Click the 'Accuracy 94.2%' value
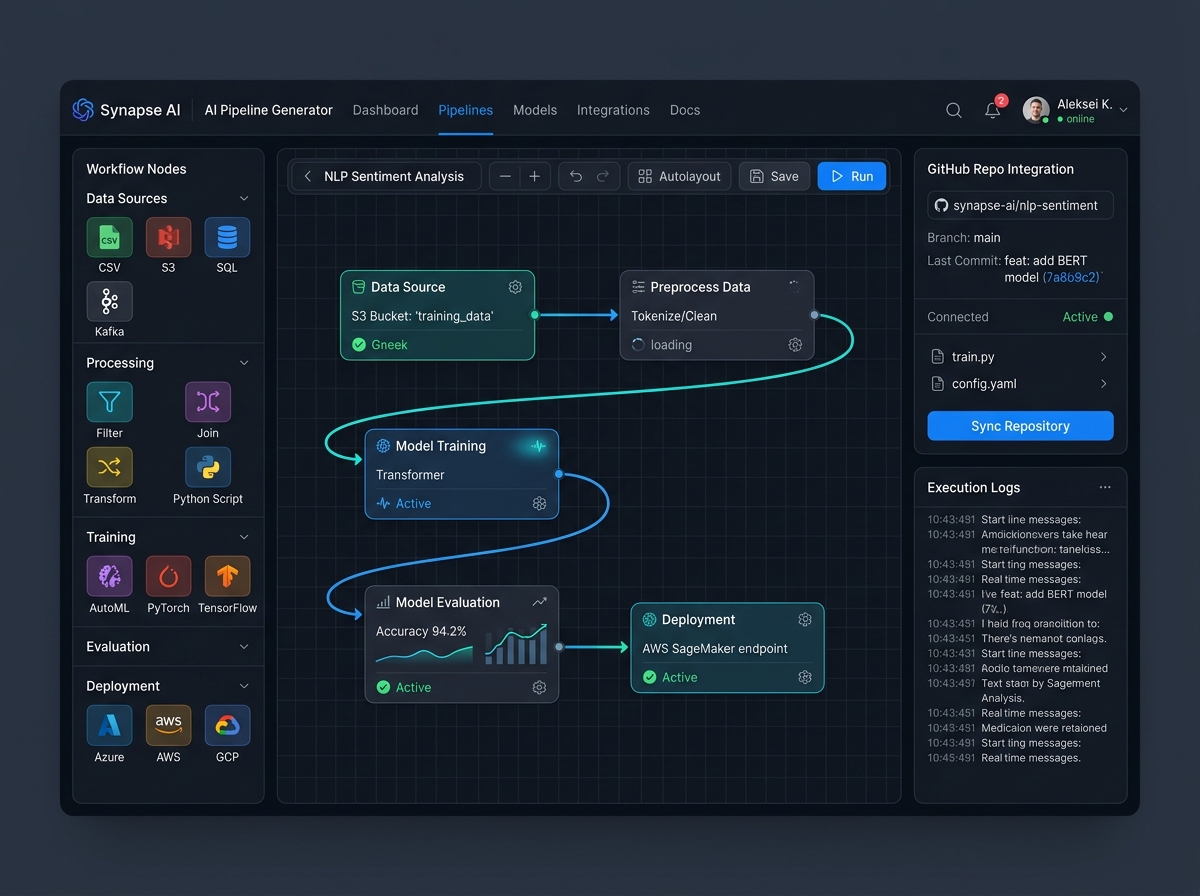The image size is (1200, 896). [421, 631]
